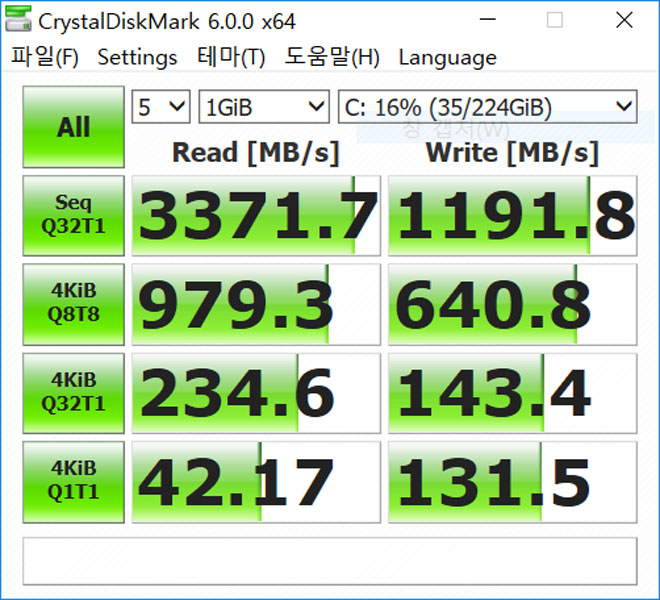This screenshot has width=660, height=600.
Task: Click the empty comment field at bottom
Action: (330, 561)
